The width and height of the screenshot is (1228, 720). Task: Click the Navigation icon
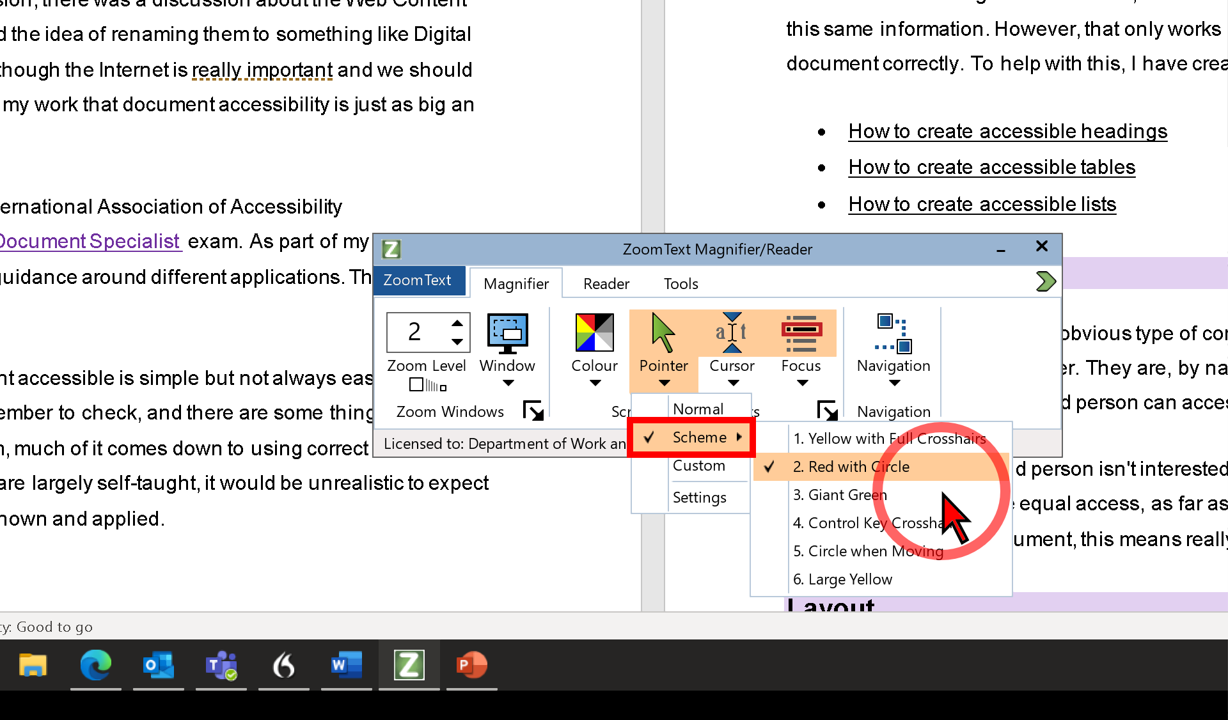pos(893,333)
